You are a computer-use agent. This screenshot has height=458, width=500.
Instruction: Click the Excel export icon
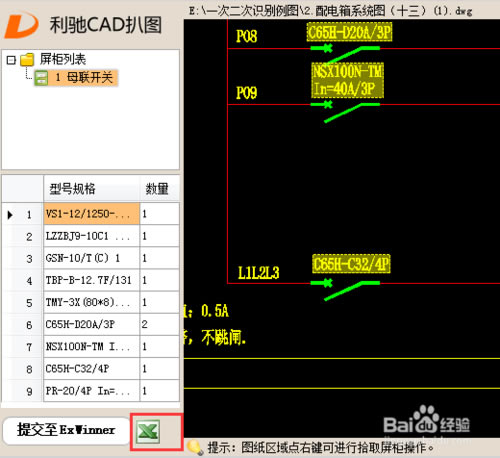(x=148, y=432)
